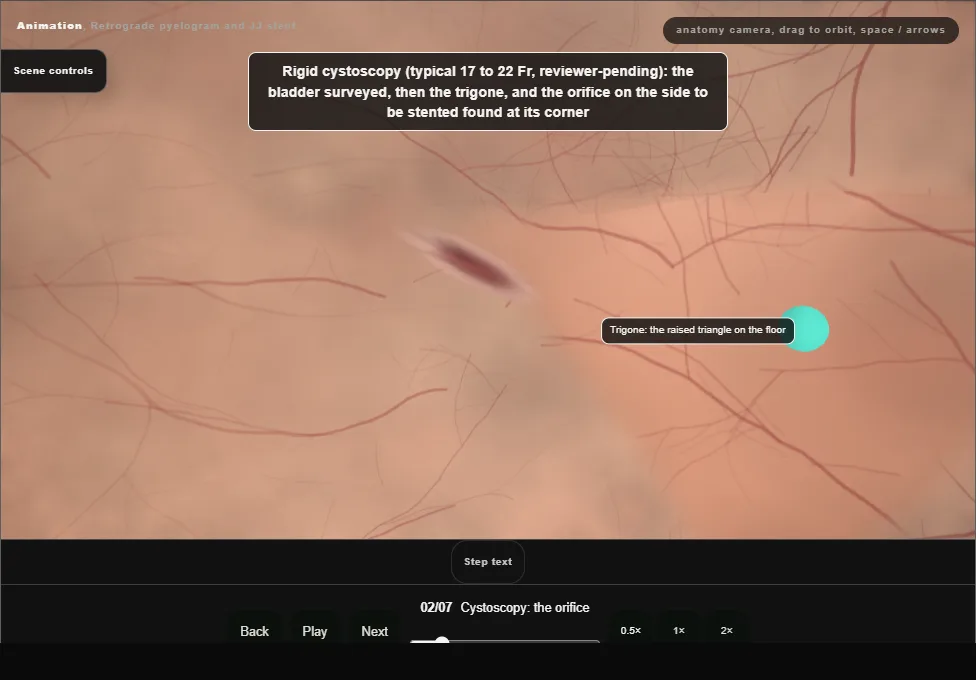Click the Animation title label

click(x=49, y=26)
